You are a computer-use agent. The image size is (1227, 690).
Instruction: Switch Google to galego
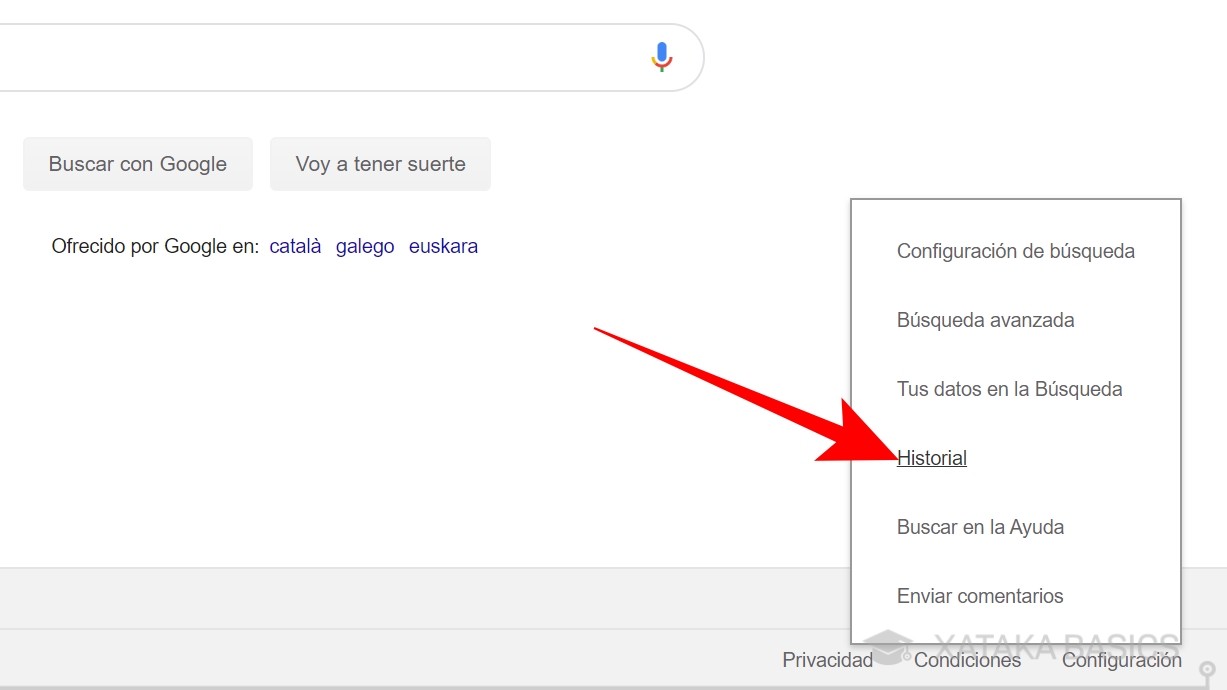365,246
